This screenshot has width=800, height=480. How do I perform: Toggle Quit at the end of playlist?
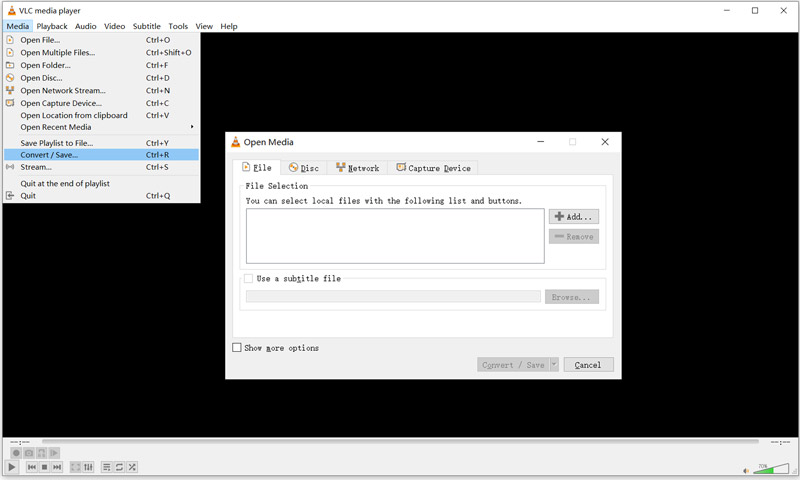click(x=101, y=183)
